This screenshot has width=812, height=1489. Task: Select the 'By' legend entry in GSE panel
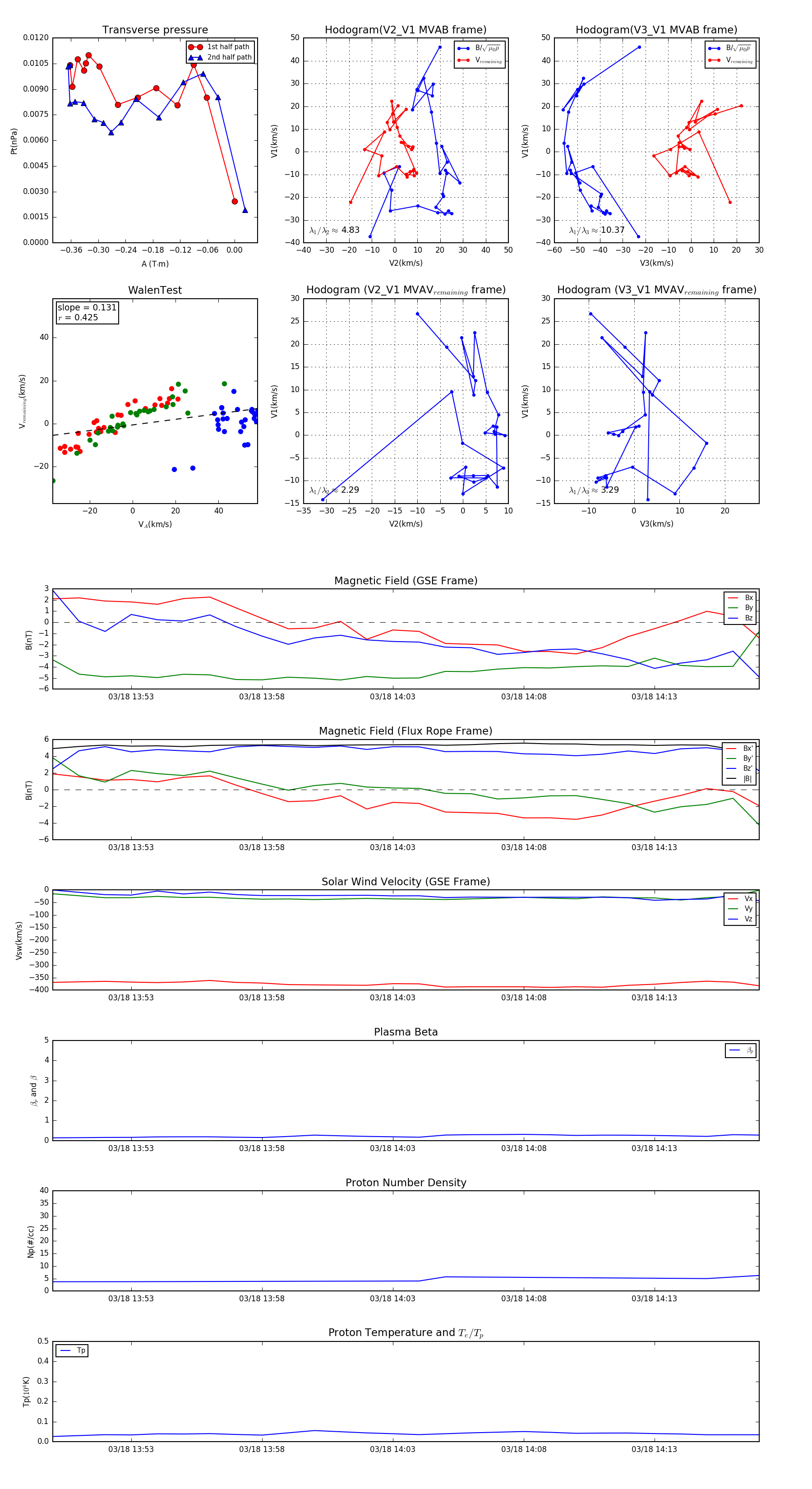[740, 607]
